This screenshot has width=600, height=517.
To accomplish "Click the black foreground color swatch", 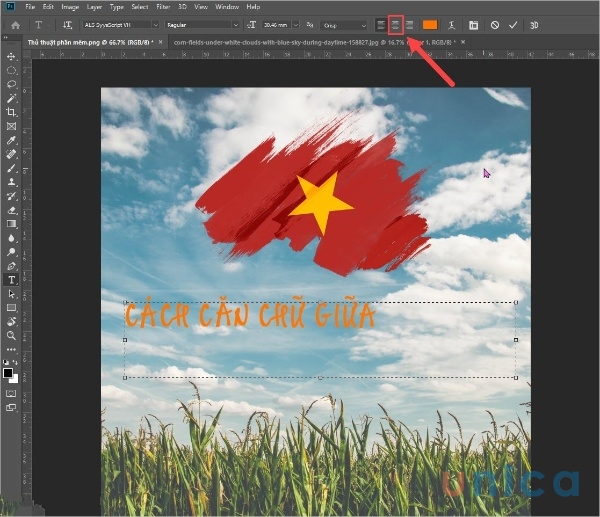I will 7,372.
